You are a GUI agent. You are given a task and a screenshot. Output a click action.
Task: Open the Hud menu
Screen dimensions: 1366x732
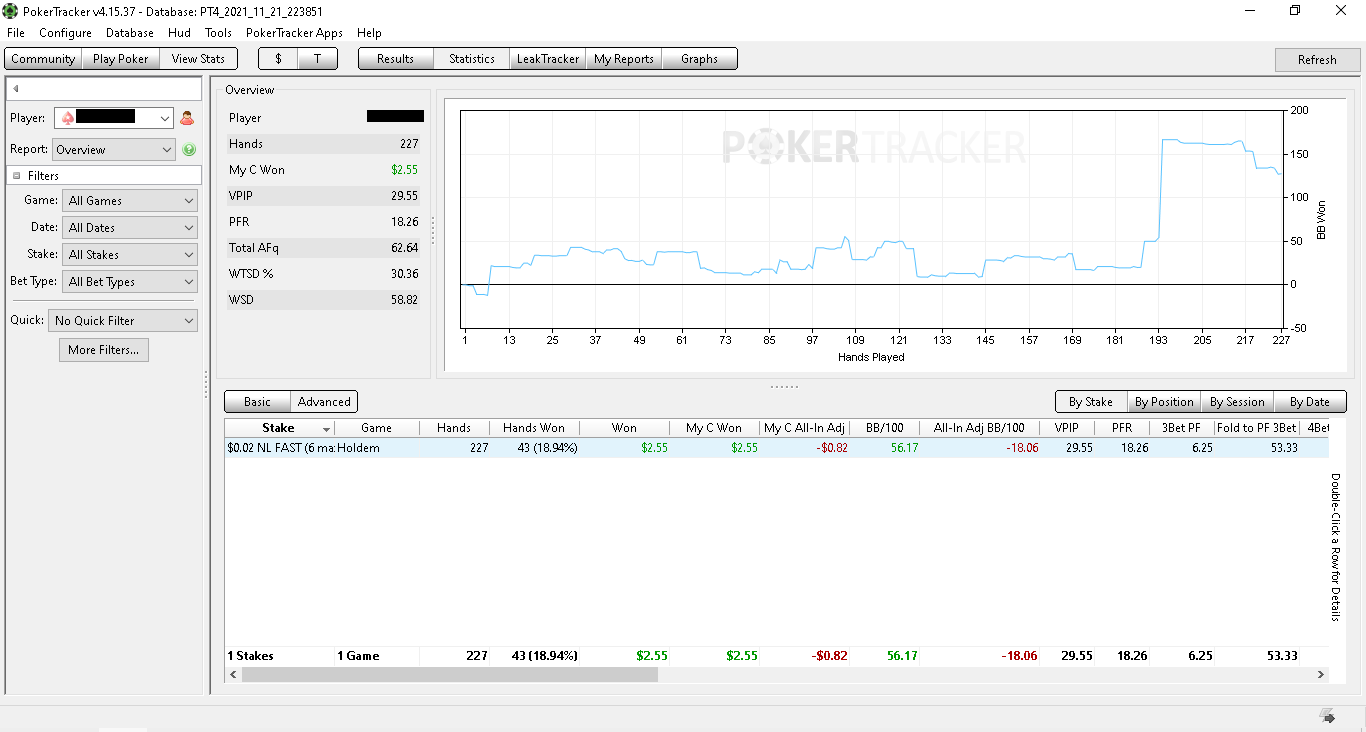[179, 33]
